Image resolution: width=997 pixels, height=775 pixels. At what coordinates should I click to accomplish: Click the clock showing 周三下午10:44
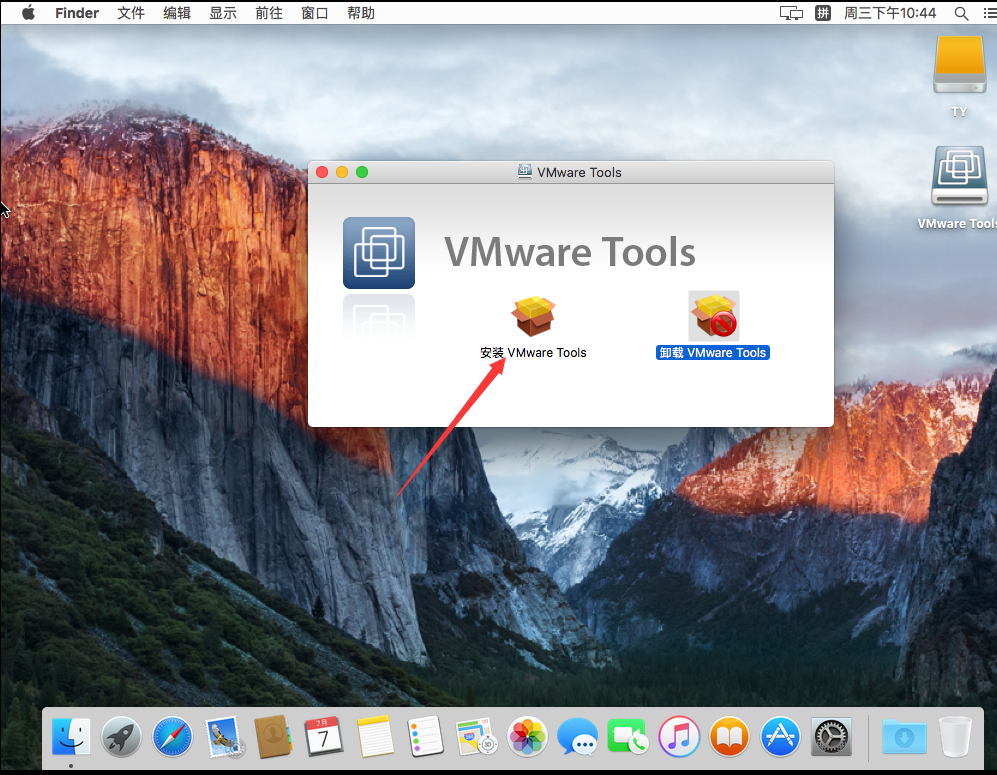(x=890, y=13)
